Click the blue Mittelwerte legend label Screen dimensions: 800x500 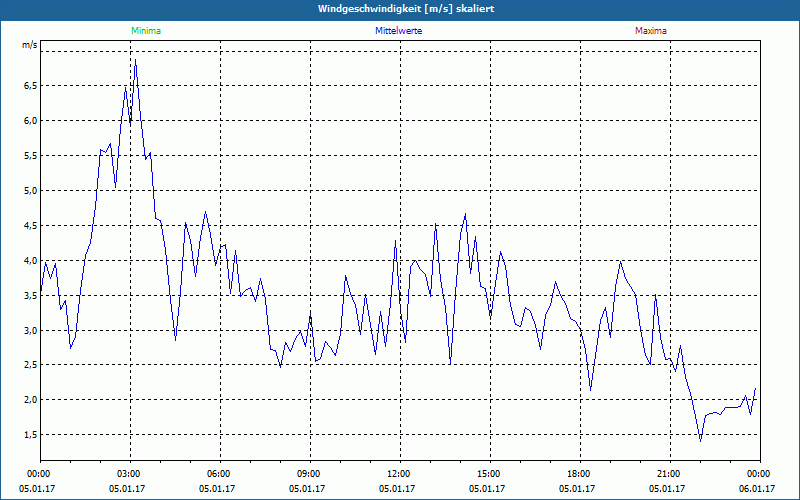coord(398,31)
